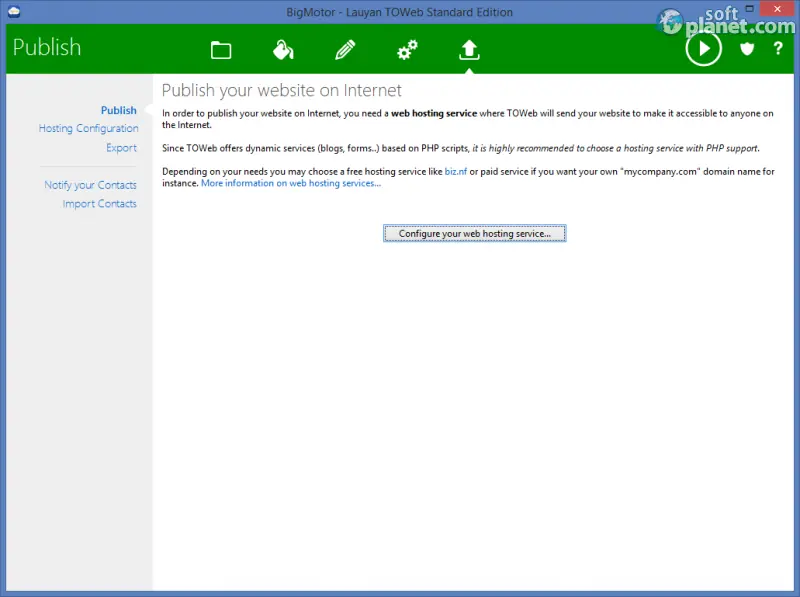This screenshot has width=800, height=597.
Task: Open the question mark help icon
Action: pos(778,48)
